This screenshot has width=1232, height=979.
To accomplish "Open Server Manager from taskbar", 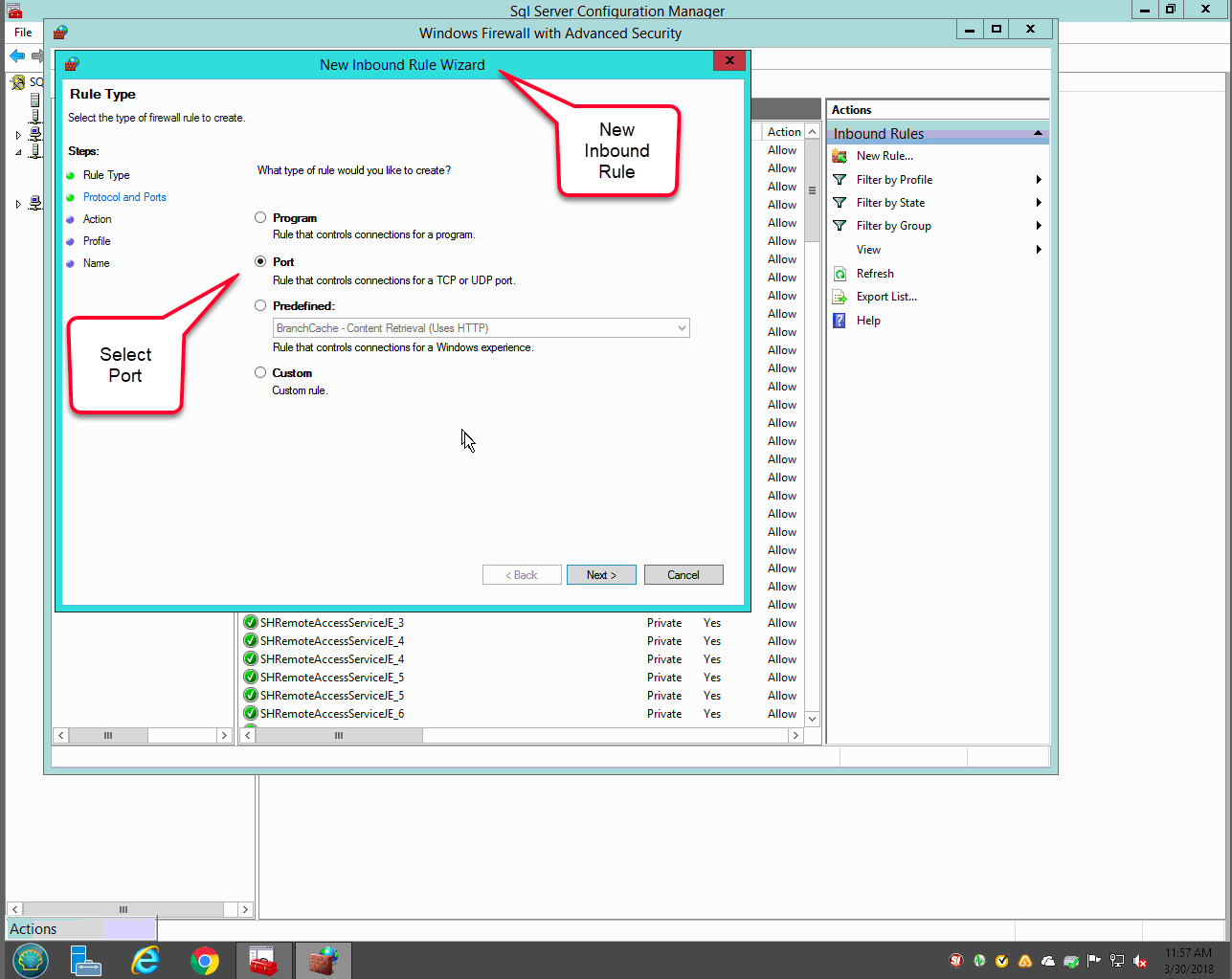I will tap(86, 961).
